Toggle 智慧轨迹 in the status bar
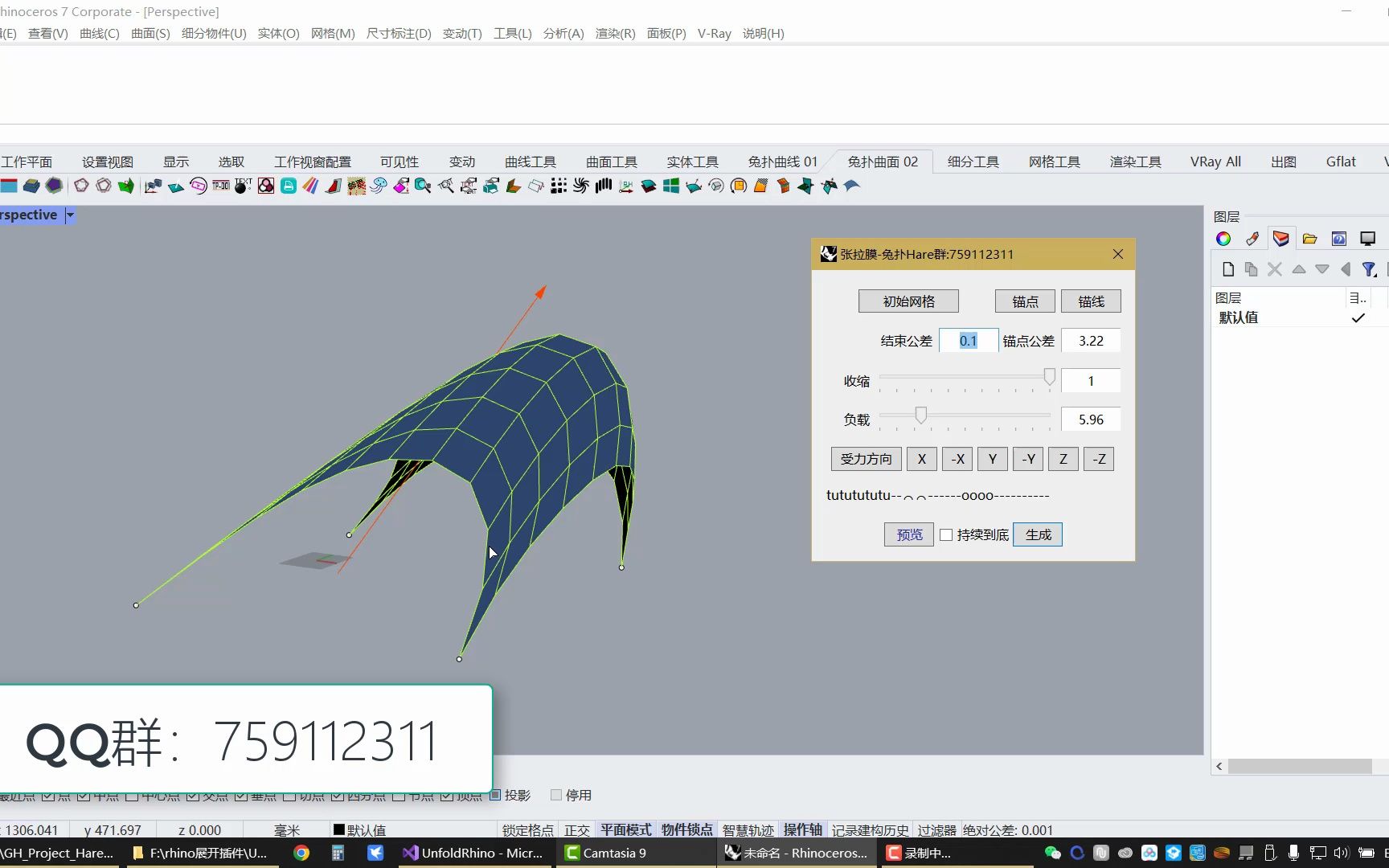This screenshot has height=868, width=1389. click(748, 830)
